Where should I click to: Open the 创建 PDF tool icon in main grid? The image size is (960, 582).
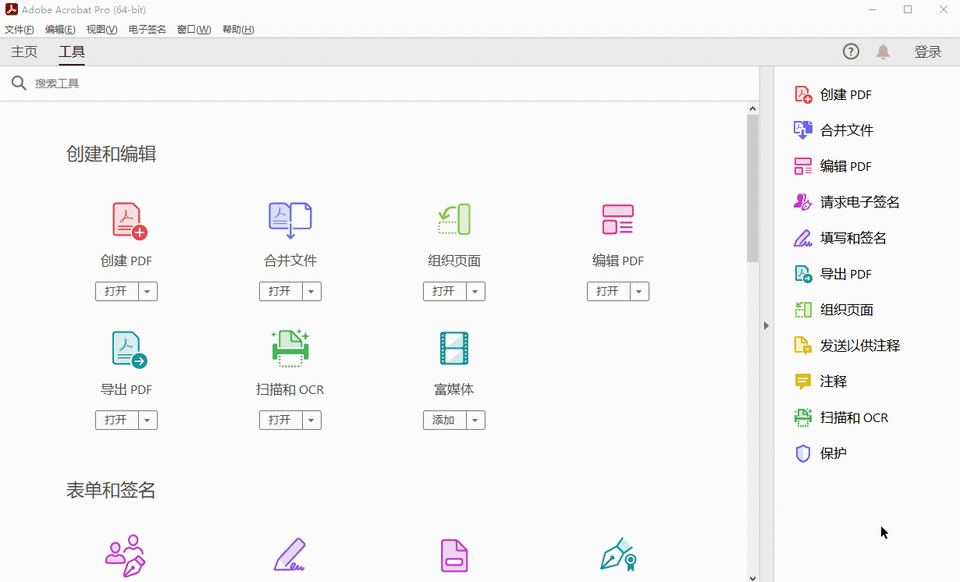[x=129, y=221]
